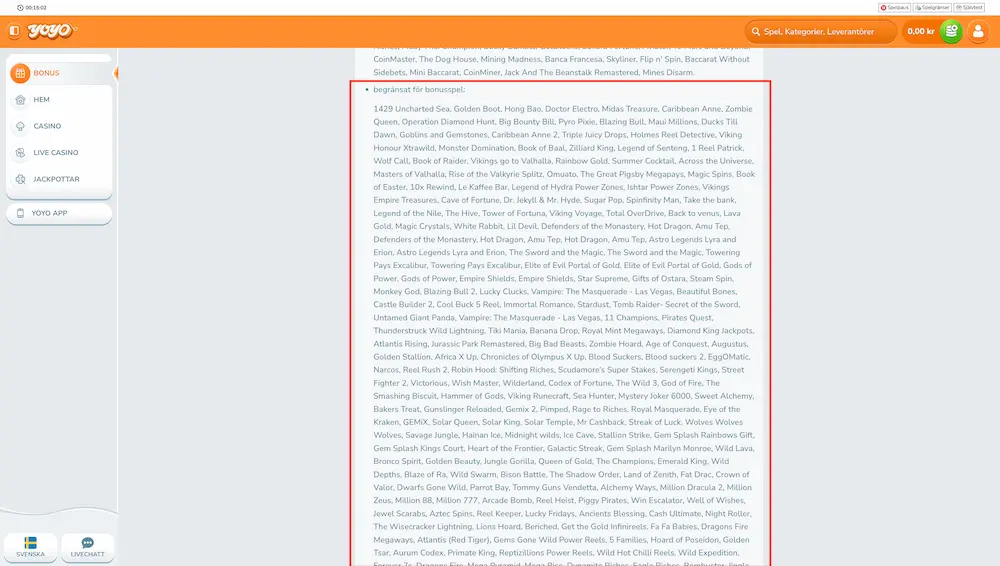
Task: Click 'The Great Pigsby Megapays' text
Action: (633, 174)
